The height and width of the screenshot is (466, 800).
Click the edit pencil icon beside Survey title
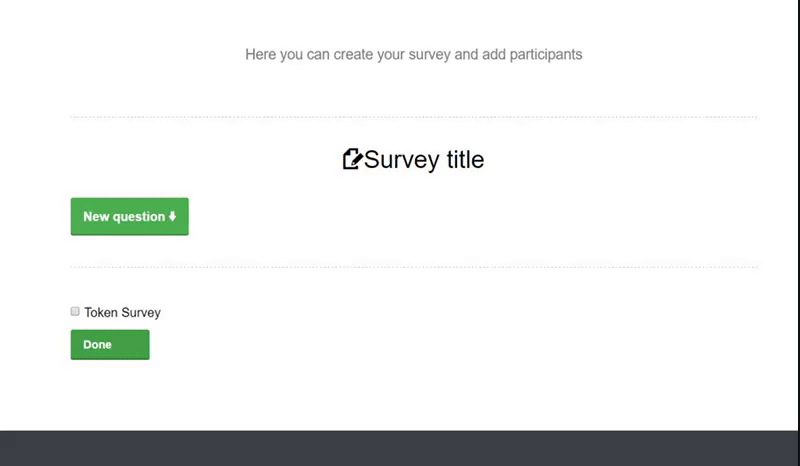[x=352, y=159]
